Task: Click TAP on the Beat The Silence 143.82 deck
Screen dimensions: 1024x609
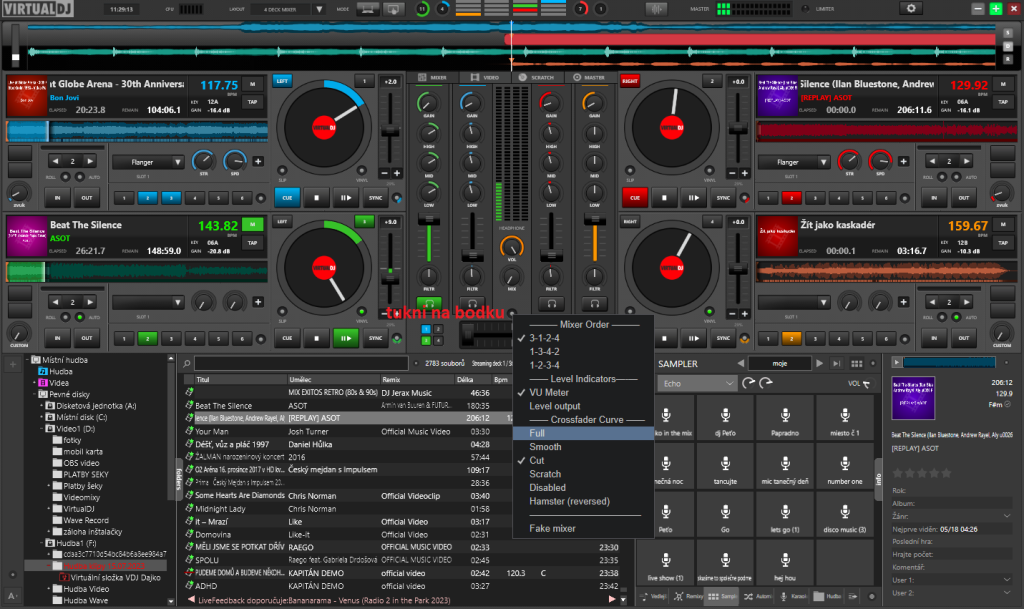Action: pyautogui.click(x=252, y=242)
